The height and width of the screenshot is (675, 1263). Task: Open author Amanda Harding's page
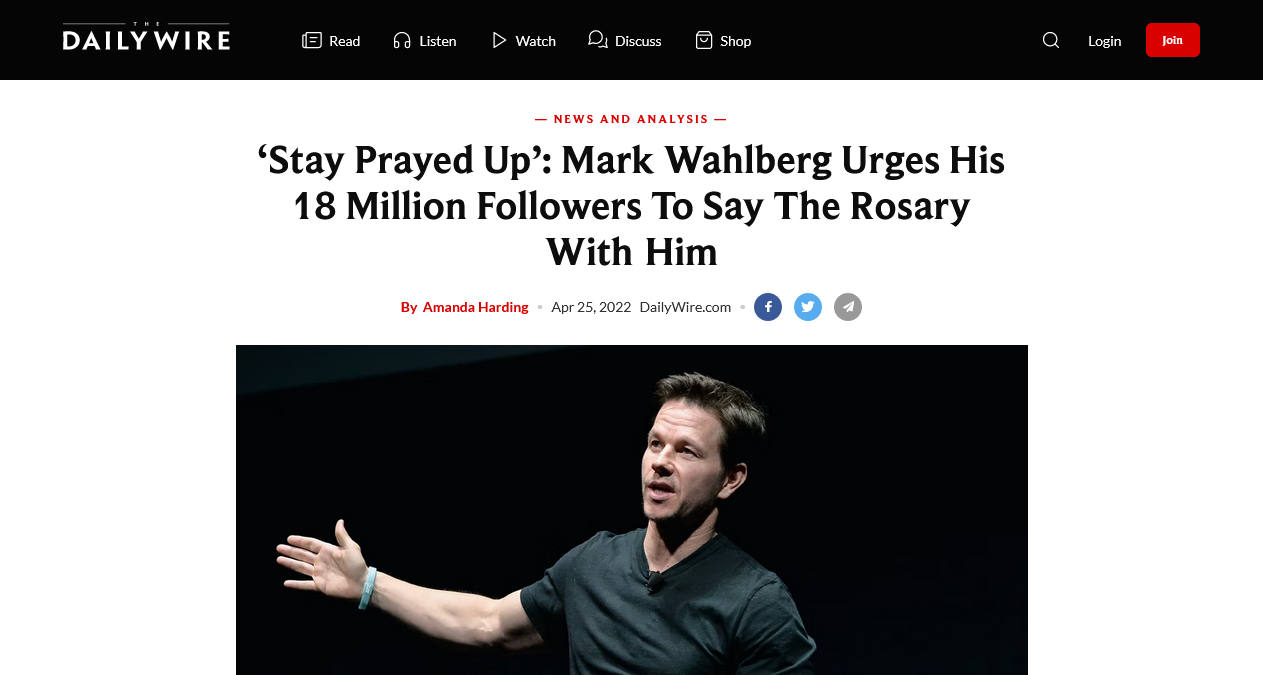pos(475,307)
